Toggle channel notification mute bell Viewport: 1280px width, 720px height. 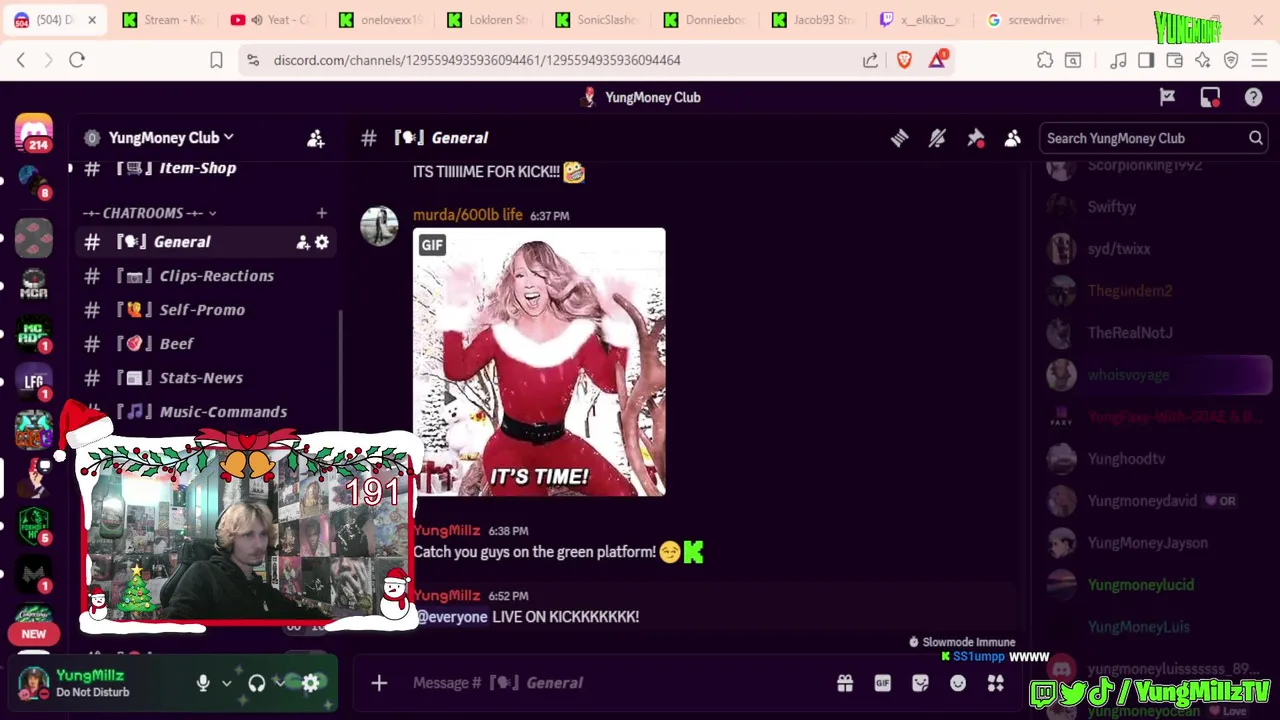pos(937,139)
